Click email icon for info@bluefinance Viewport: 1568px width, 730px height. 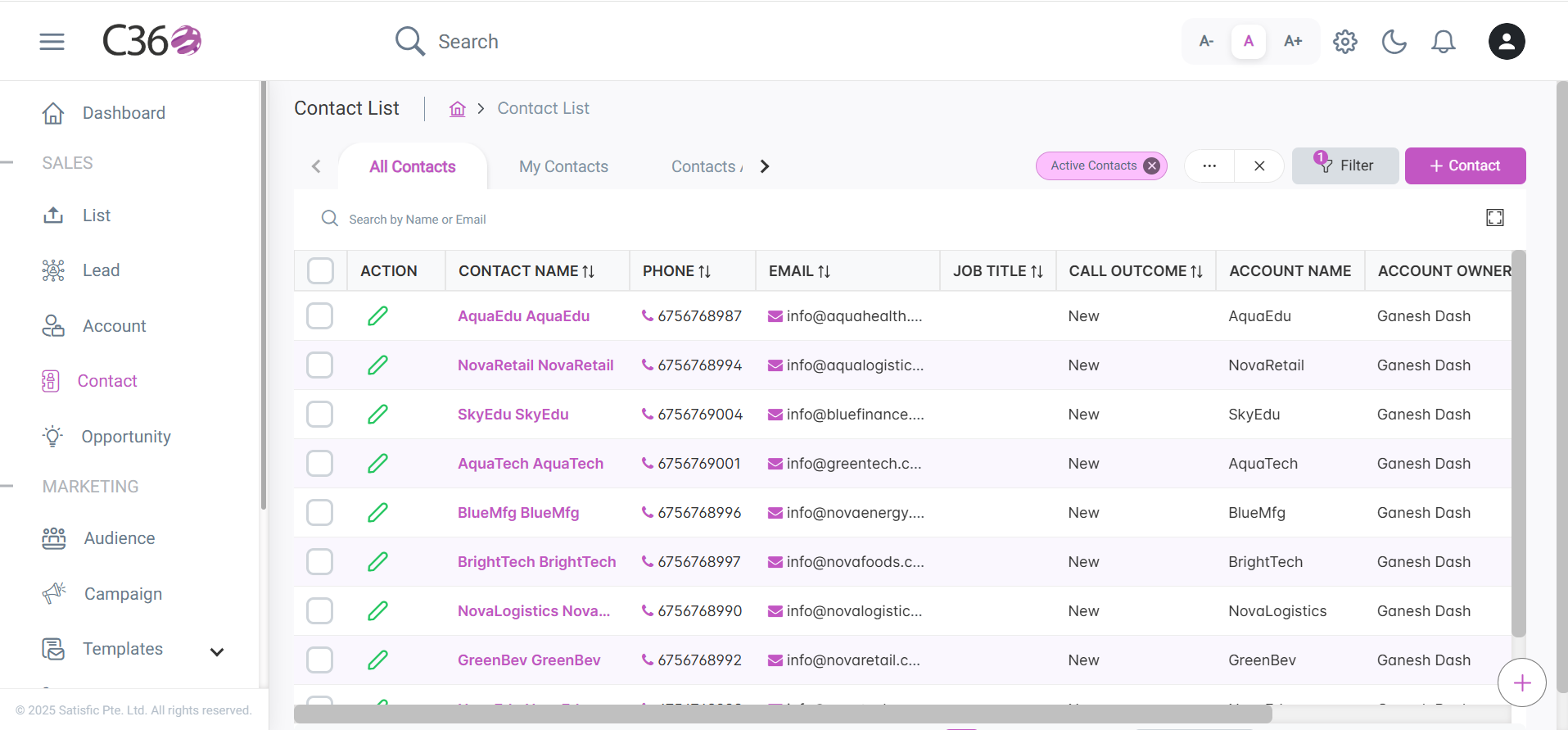pos(775,415)
